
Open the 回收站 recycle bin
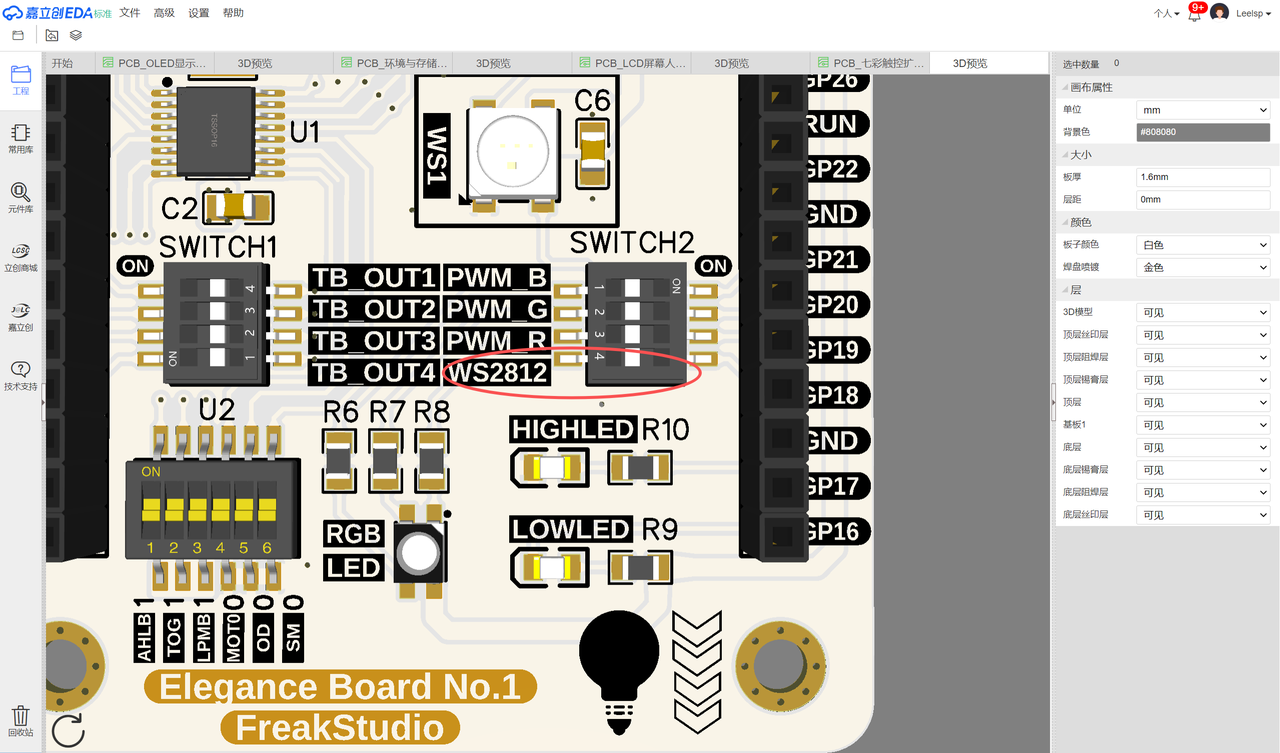point(21,721)
